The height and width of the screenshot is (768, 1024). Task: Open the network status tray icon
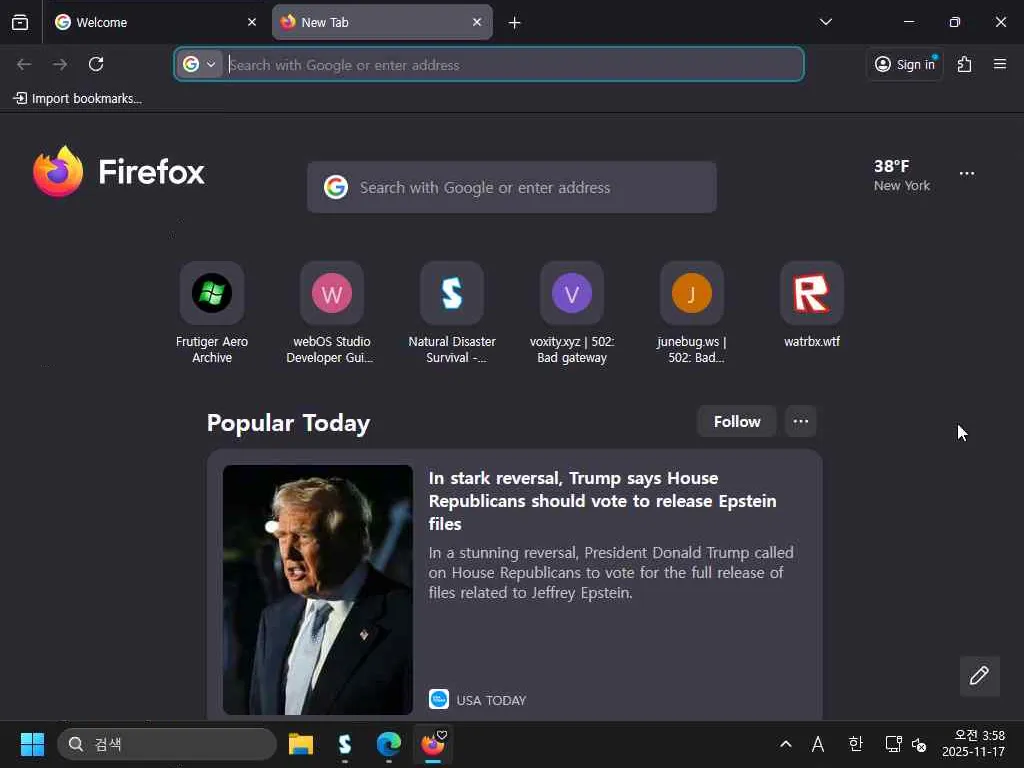[x=893, y=744]
